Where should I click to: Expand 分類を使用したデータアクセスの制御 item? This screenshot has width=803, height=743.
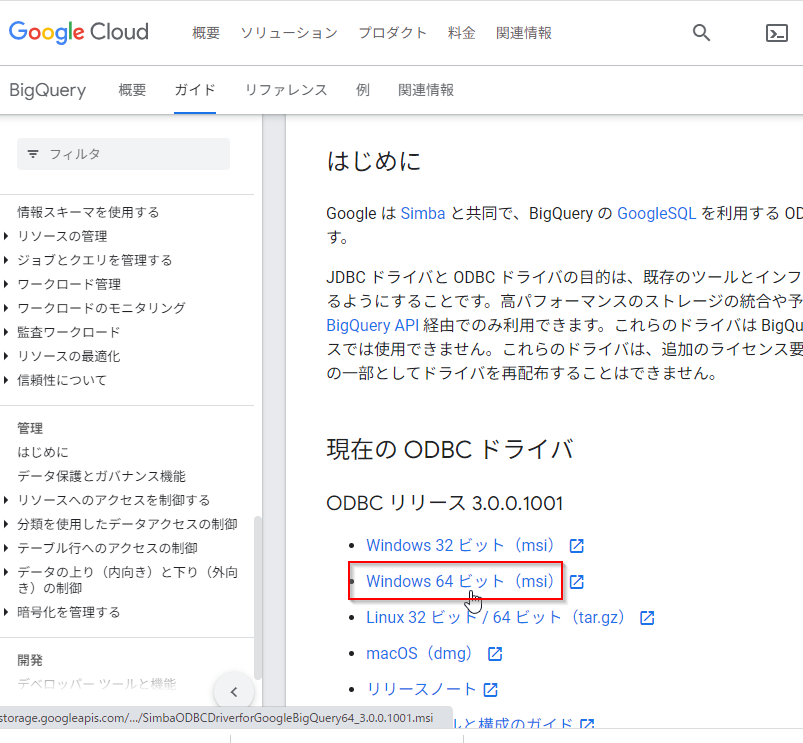tap(6, 524)
